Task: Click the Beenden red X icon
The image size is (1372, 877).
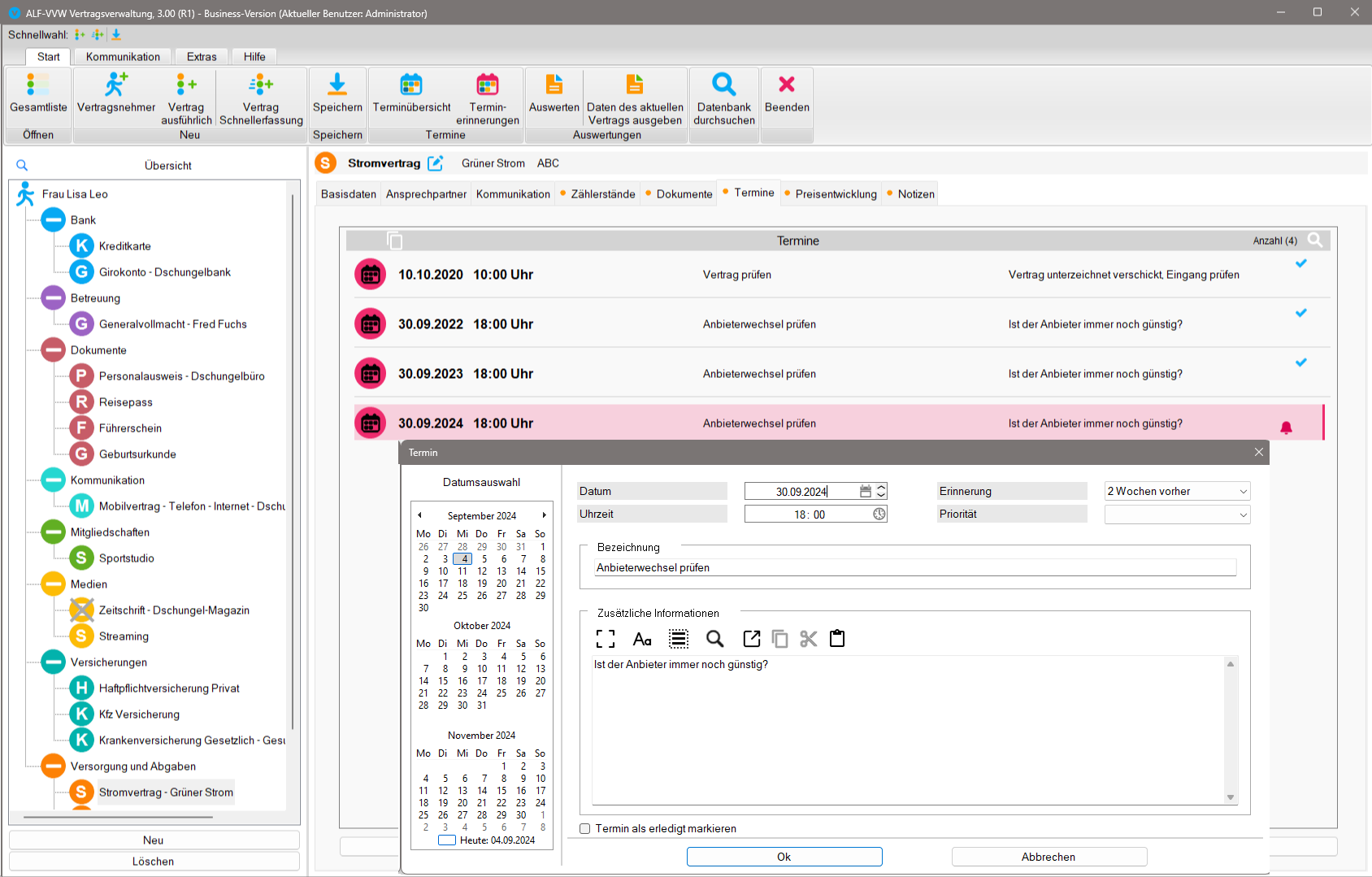Action: (786, 85)
